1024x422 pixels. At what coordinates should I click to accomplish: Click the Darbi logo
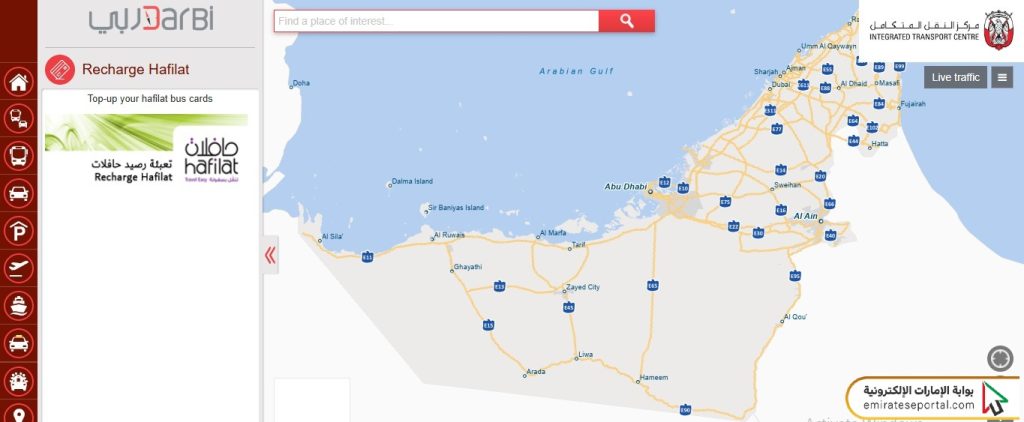coord(152,18)
